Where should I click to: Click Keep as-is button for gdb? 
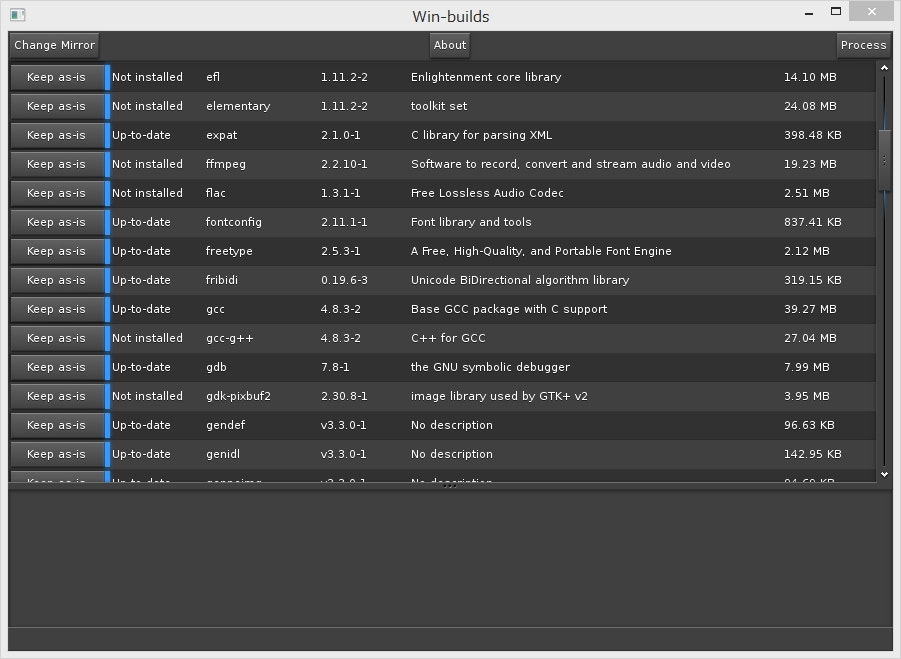[57, 367]
